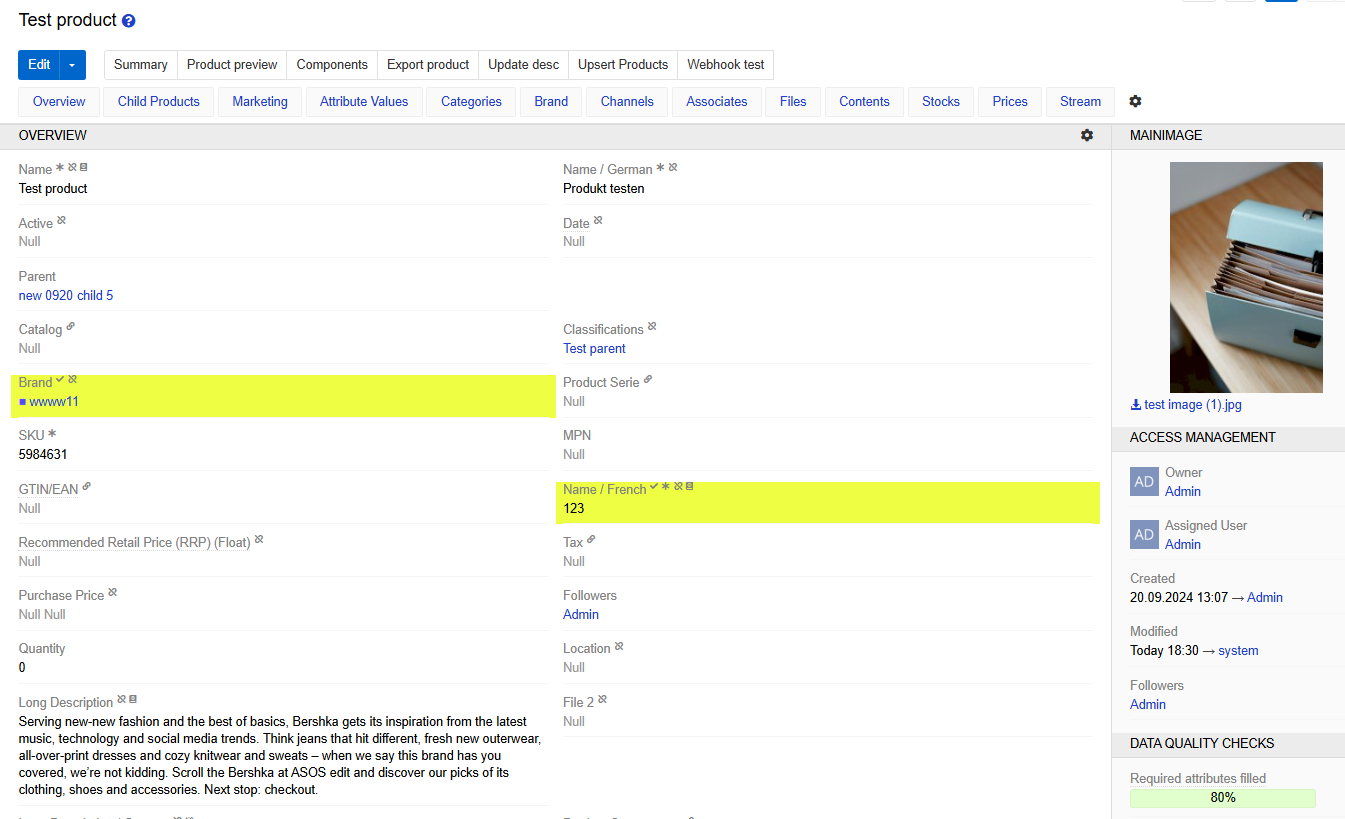Click the help icon beside Test product title

pos(128,21)
